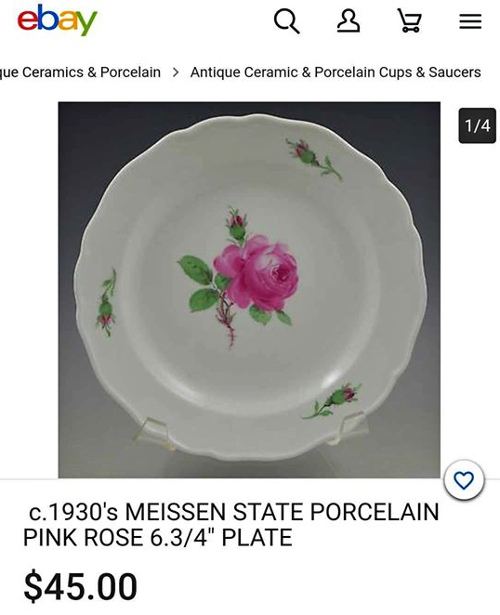Click the rosebud above the pink rose

click(237, 225)
